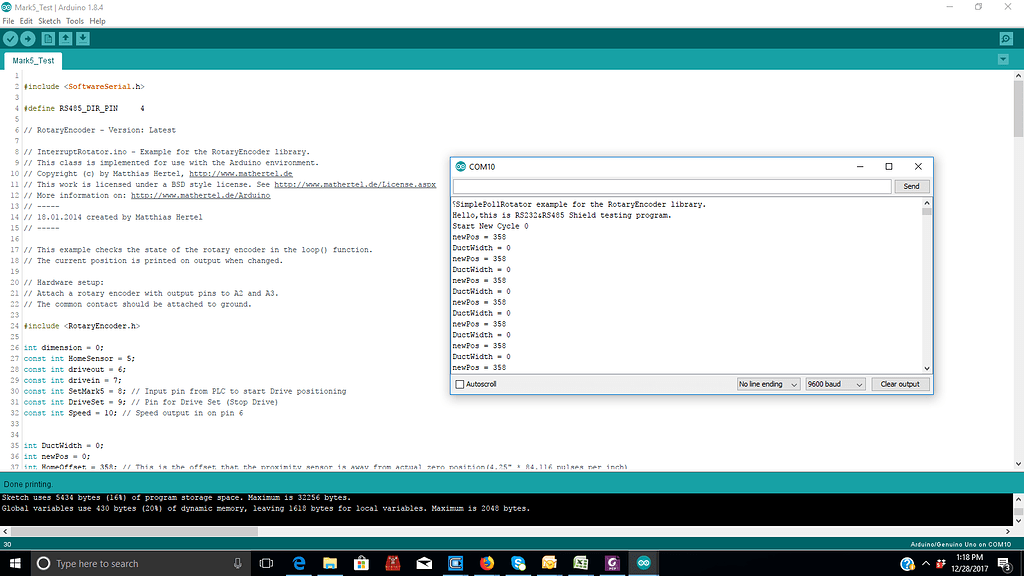Open the 9600 baud rate dropdown

(x=835, y=384)
